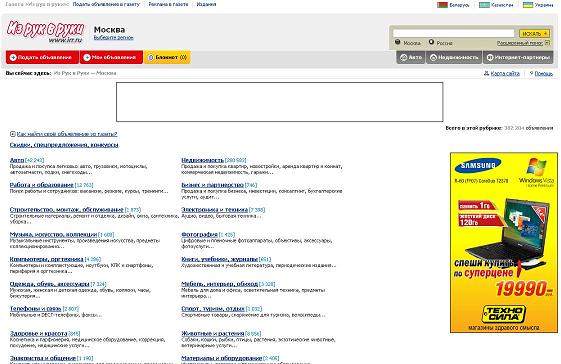
Task: Open the Выберите регион selector
Action: click(113, 38)
